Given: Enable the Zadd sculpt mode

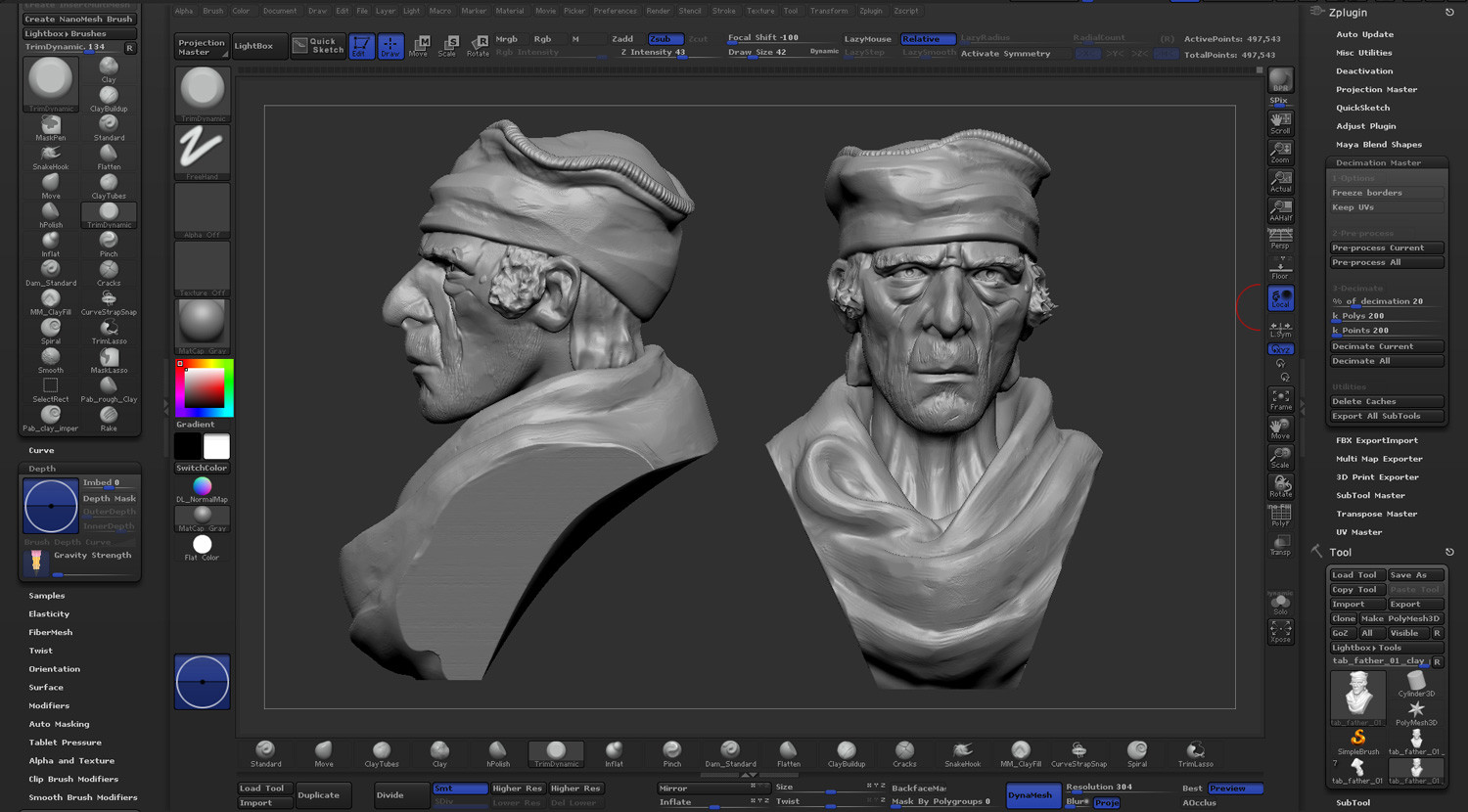Looking at the screenshot, I should point(622,39).
